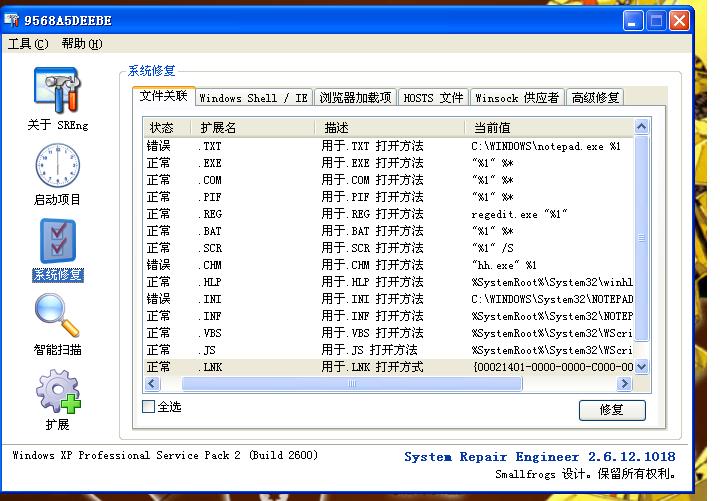This screenshot has width=720, height=501.
Task: Click the horizontal scrollbar thumb
Action: coord(352,383)
